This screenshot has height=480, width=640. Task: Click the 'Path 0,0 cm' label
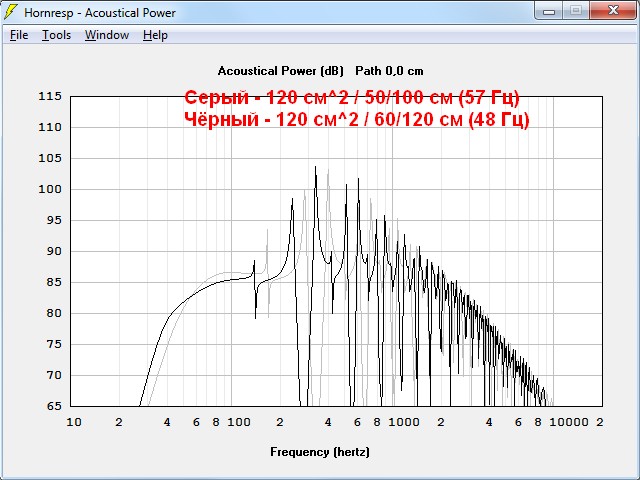tap(389, 71)
